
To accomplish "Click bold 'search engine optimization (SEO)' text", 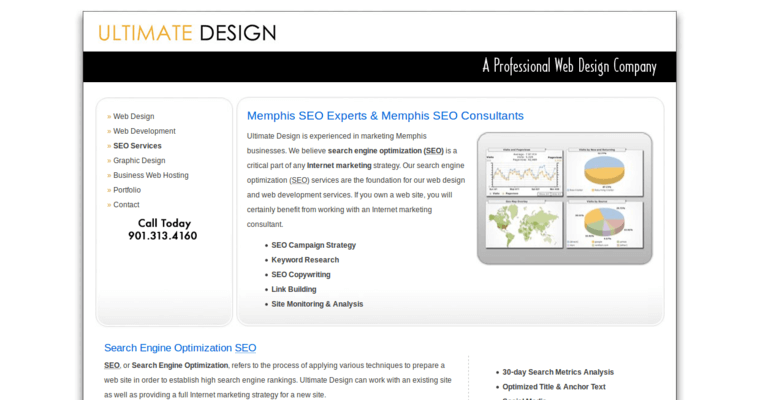I will pyautogui.click(x=386, y=151).
